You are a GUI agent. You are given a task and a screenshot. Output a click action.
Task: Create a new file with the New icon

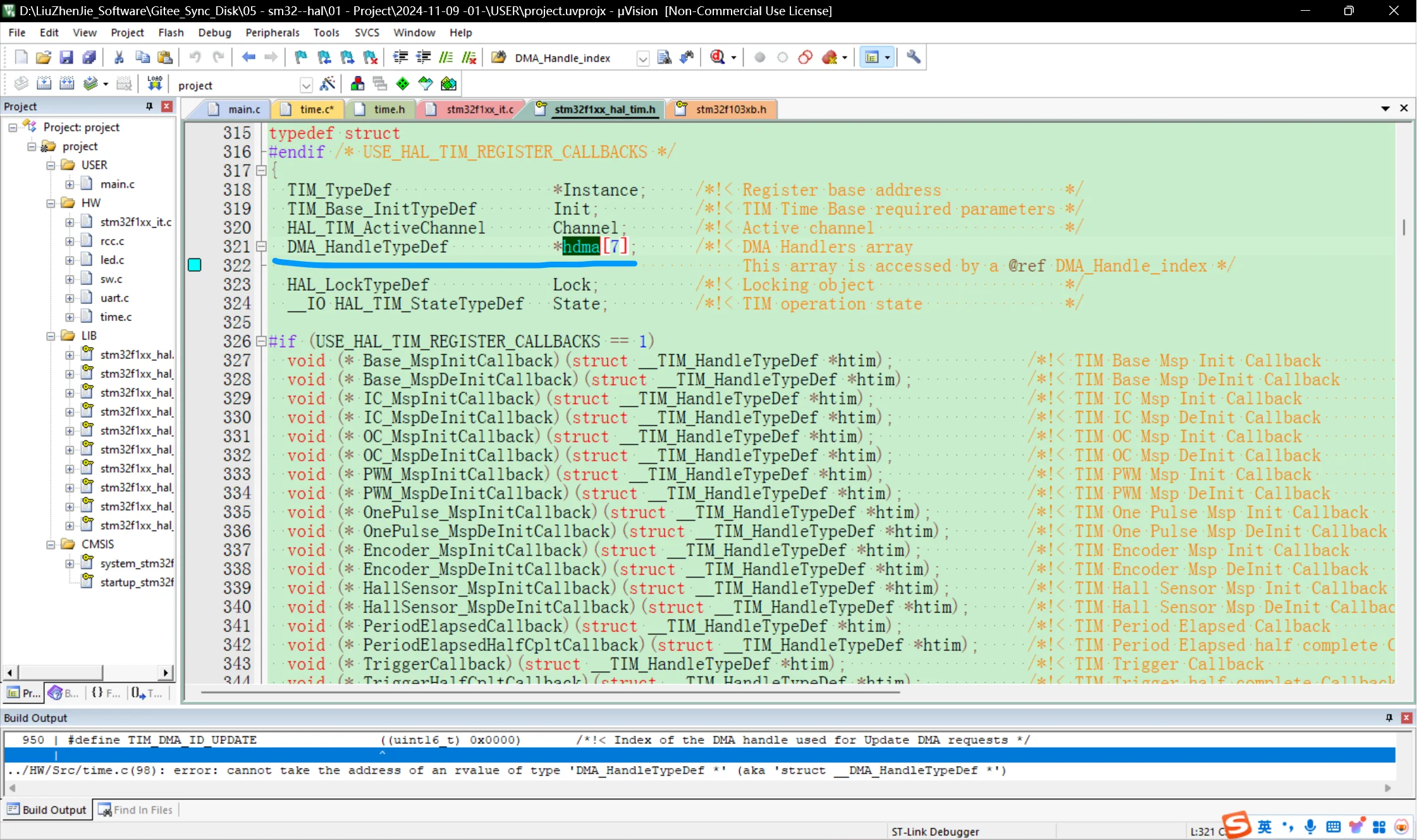[x=21, y=58]
